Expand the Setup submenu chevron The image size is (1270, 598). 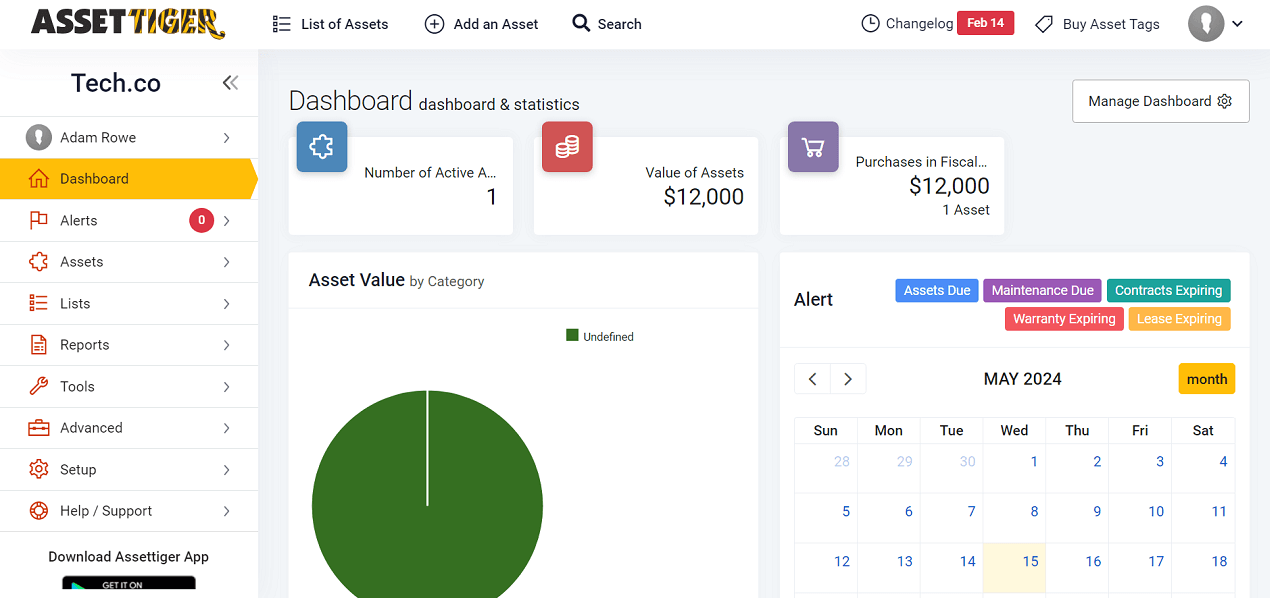226,470
